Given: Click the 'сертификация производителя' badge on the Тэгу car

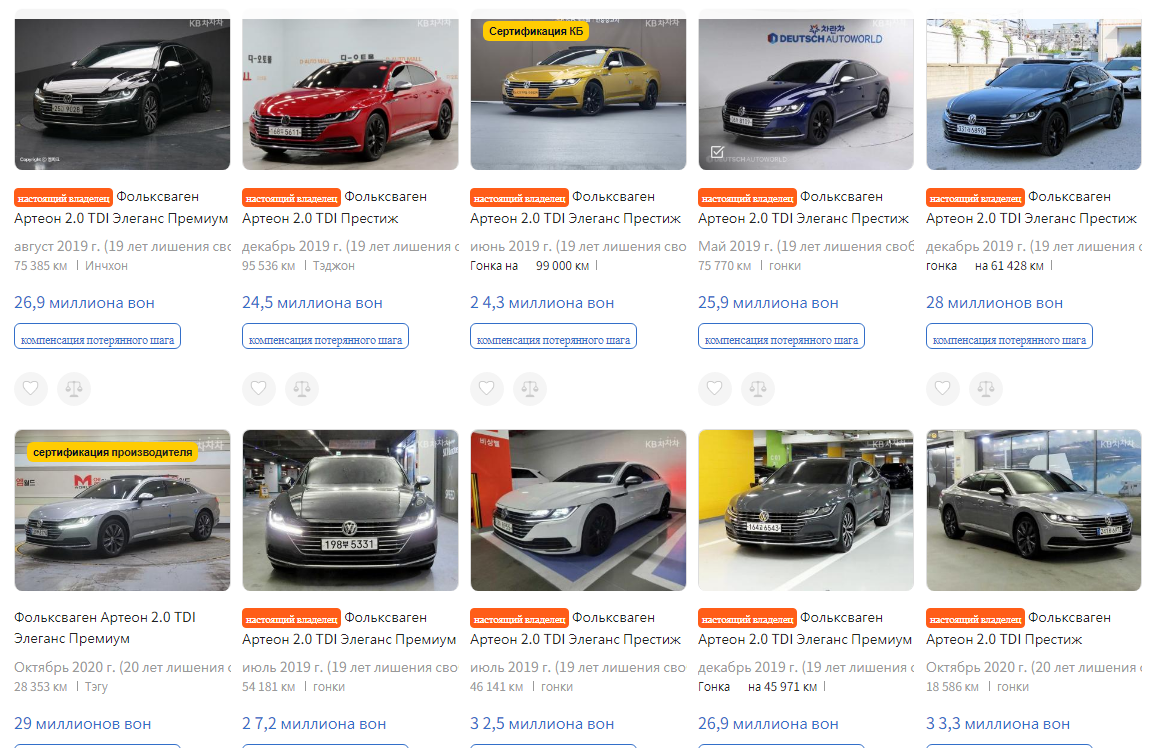Looking at the screenshot, I should tap(113, 452).
